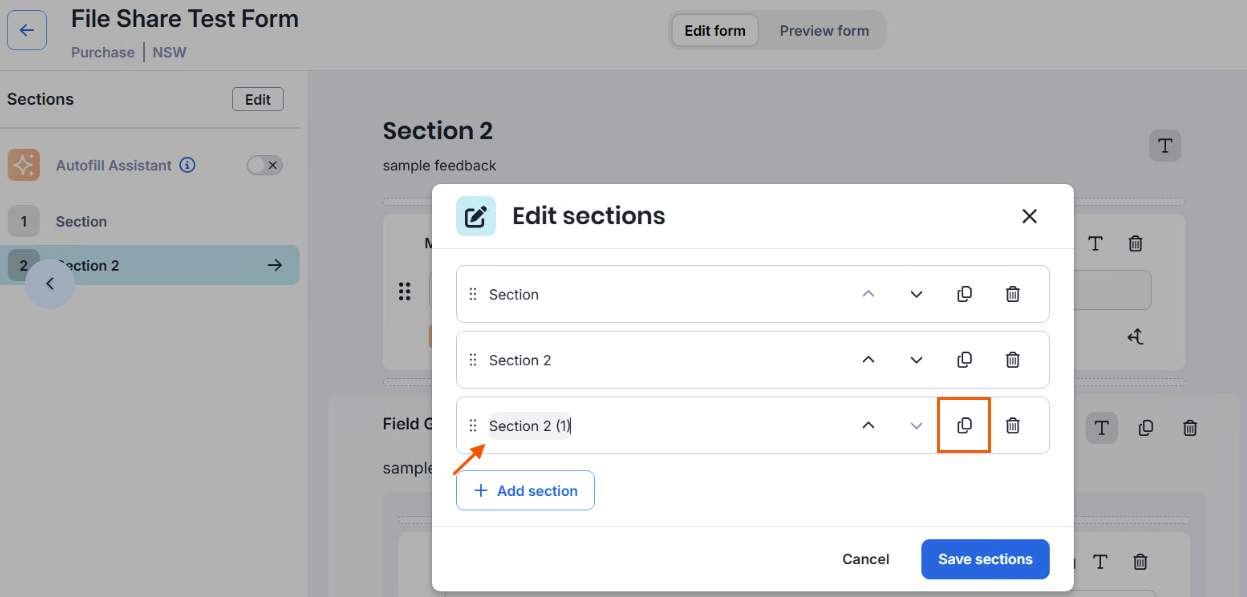Screen dimensions: 1247x597
Task: Click the back arrow beside form title
Action: pyautogui.click(x=27, y=30)
